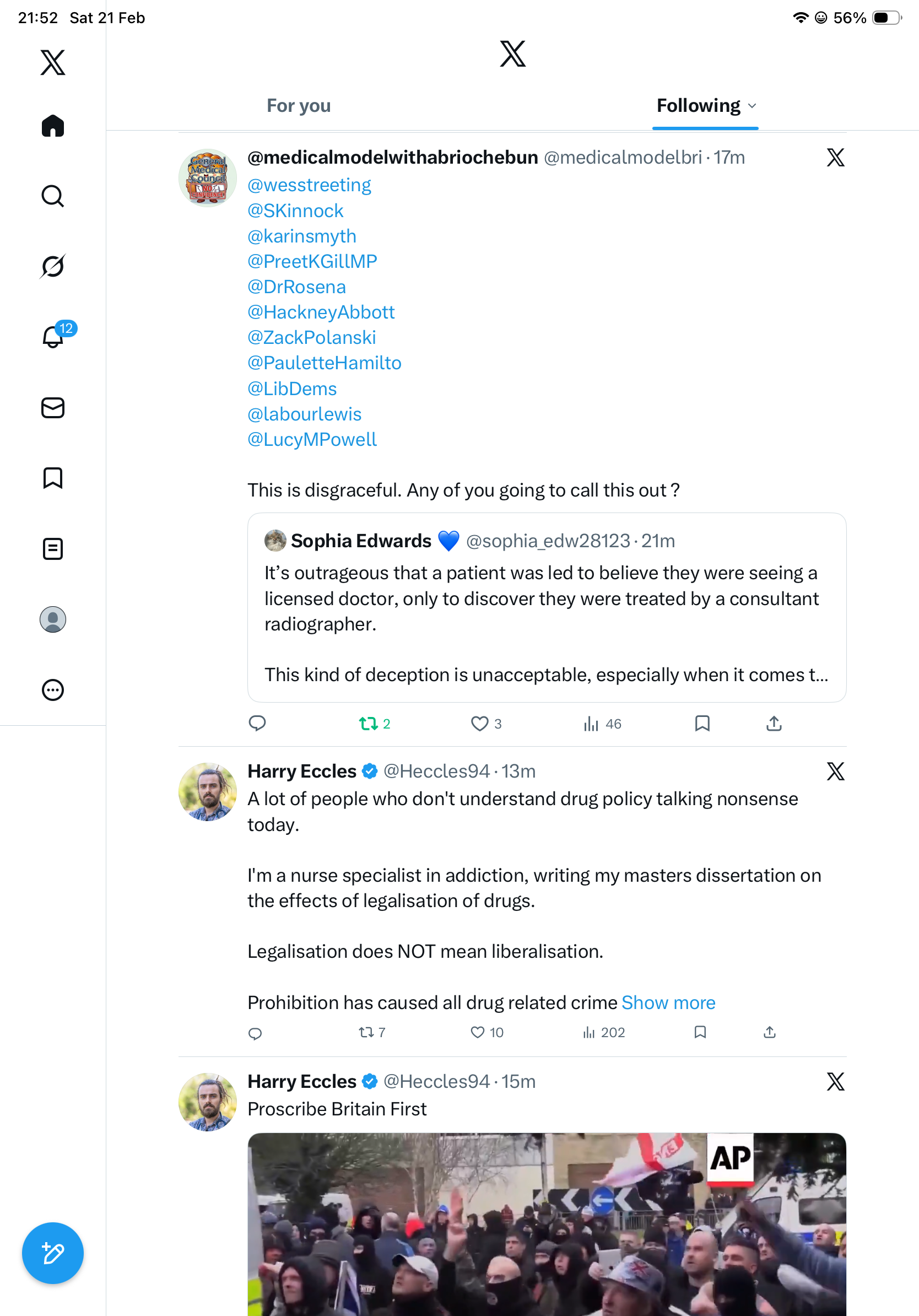919x1316 pixels.
Task: Open Lists icon in sidebar
Action: click(53, 548)
